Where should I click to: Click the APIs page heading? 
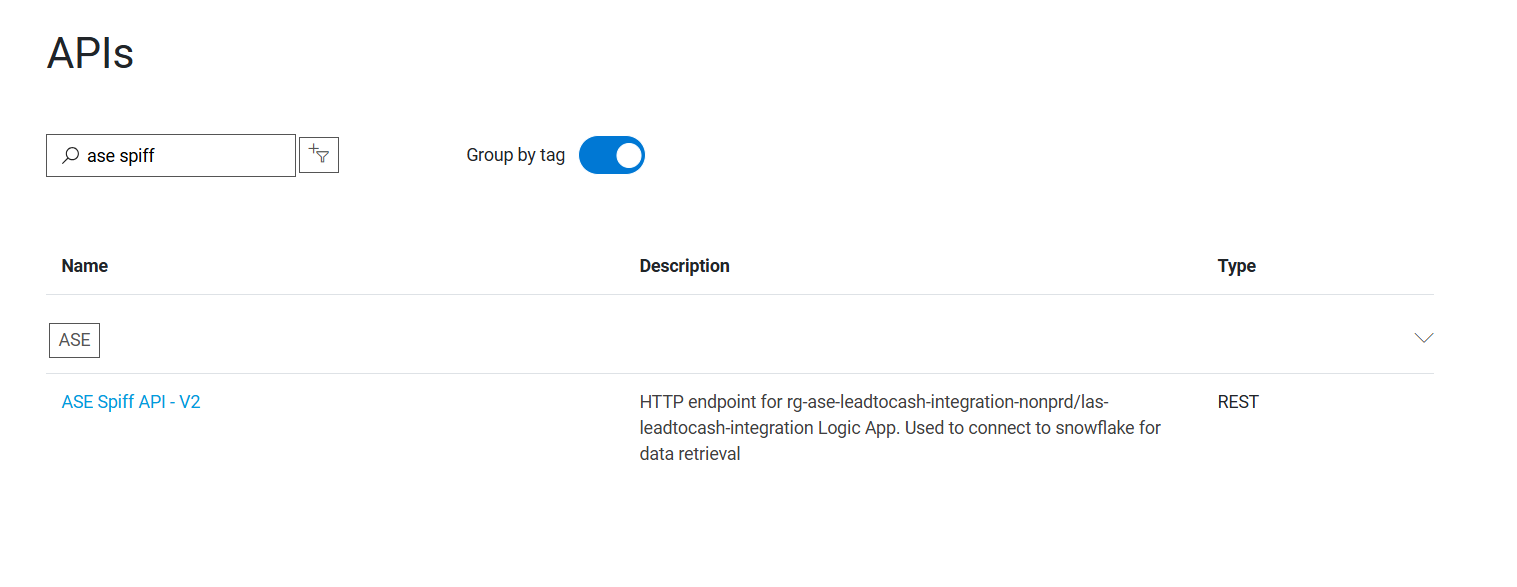[x=90, y=53]
